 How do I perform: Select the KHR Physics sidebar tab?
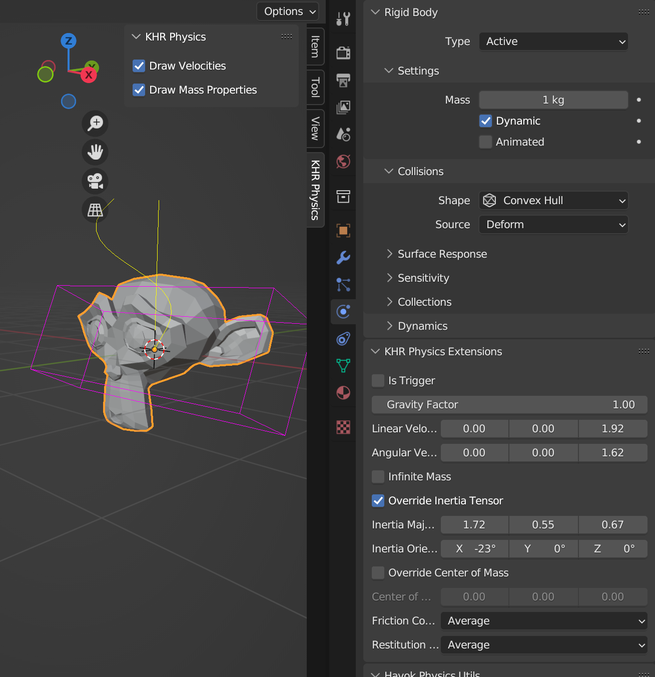pyautogui.click(x=315, y=190)
